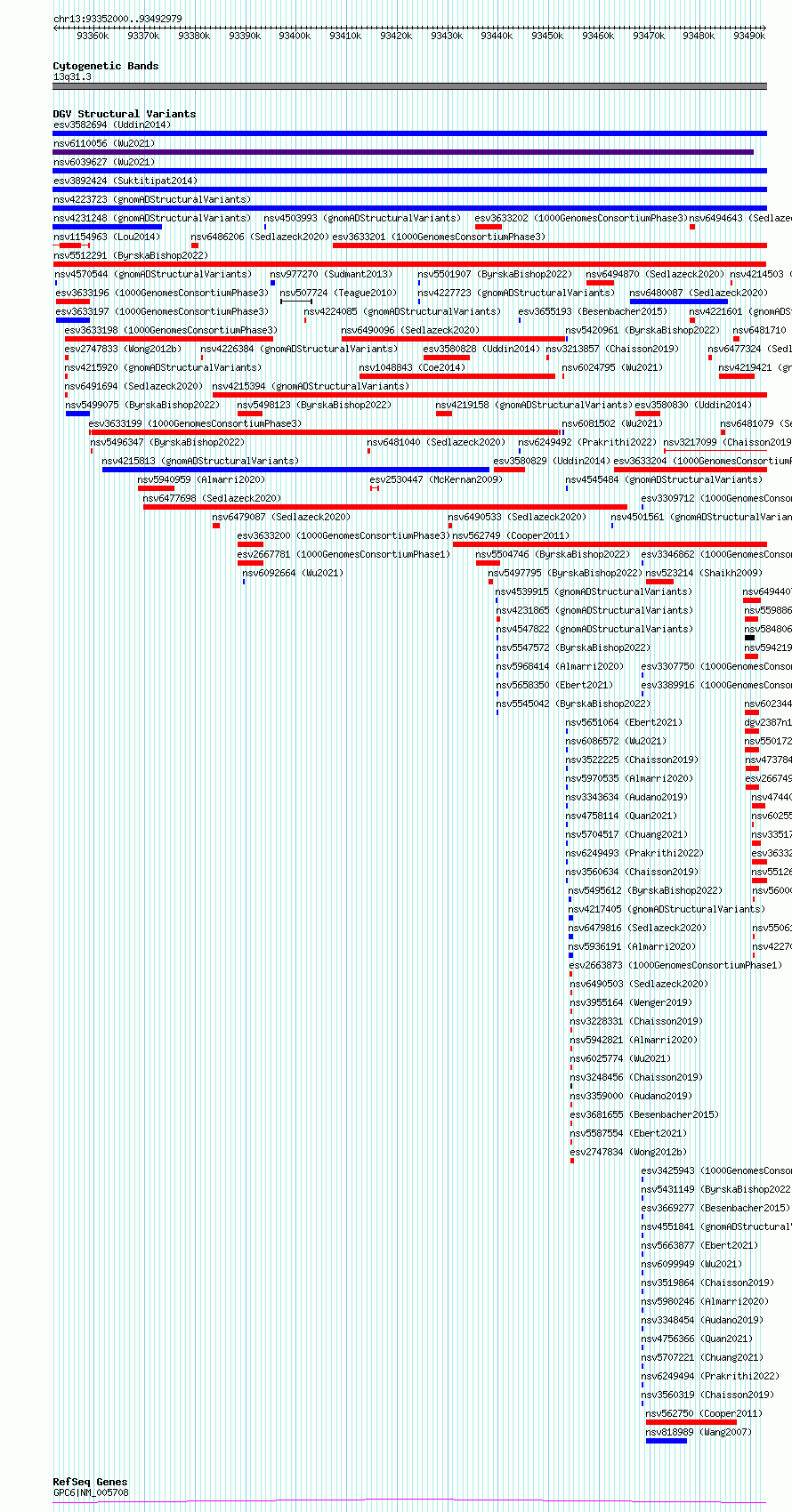
Task: Select nsv4215394 gnomAD variant label
Action: pos(311,386)
